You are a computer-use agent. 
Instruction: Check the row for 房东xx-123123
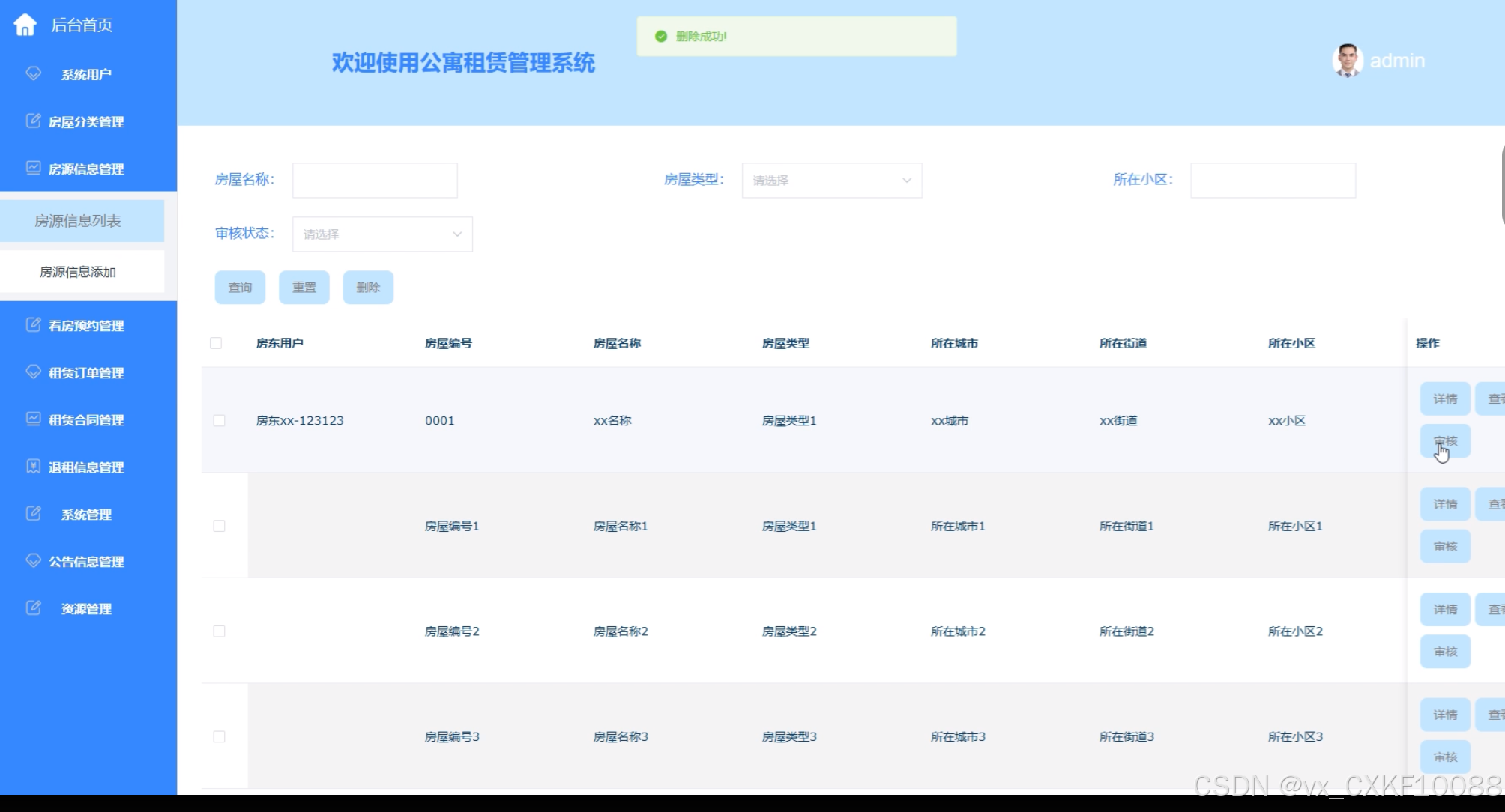point(219,420)
